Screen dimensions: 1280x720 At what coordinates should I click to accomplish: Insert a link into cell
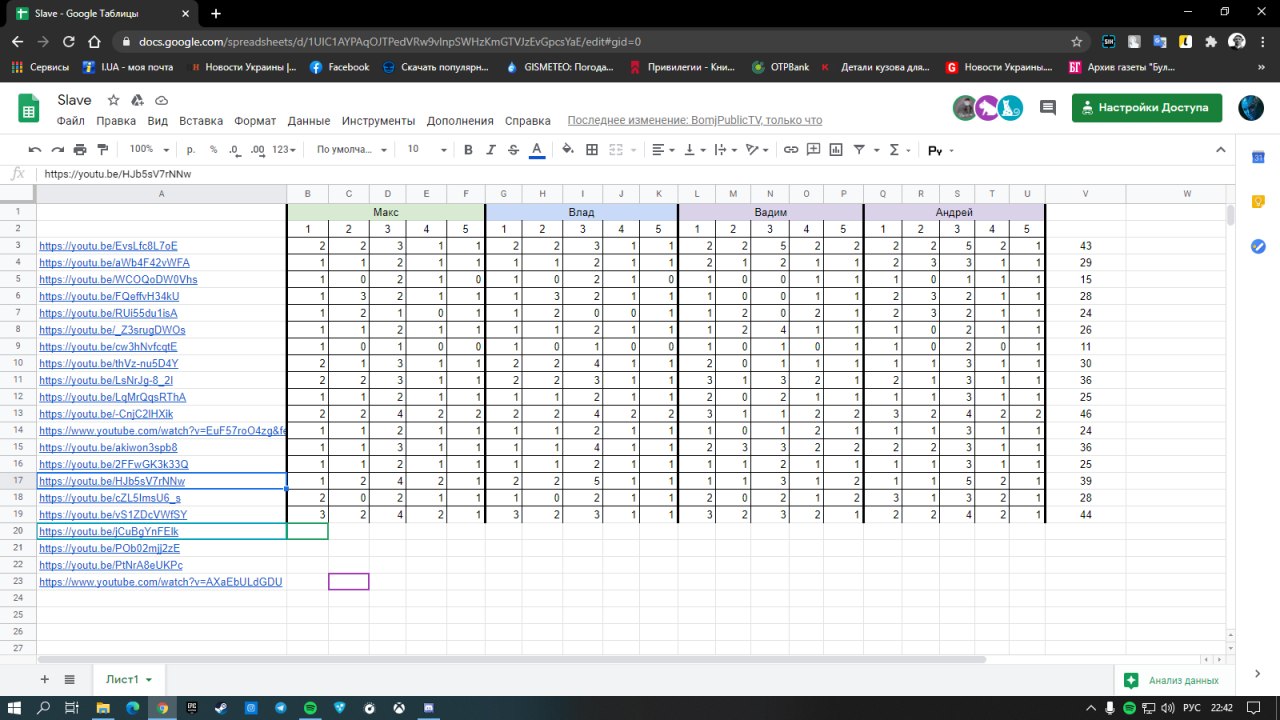791,150
